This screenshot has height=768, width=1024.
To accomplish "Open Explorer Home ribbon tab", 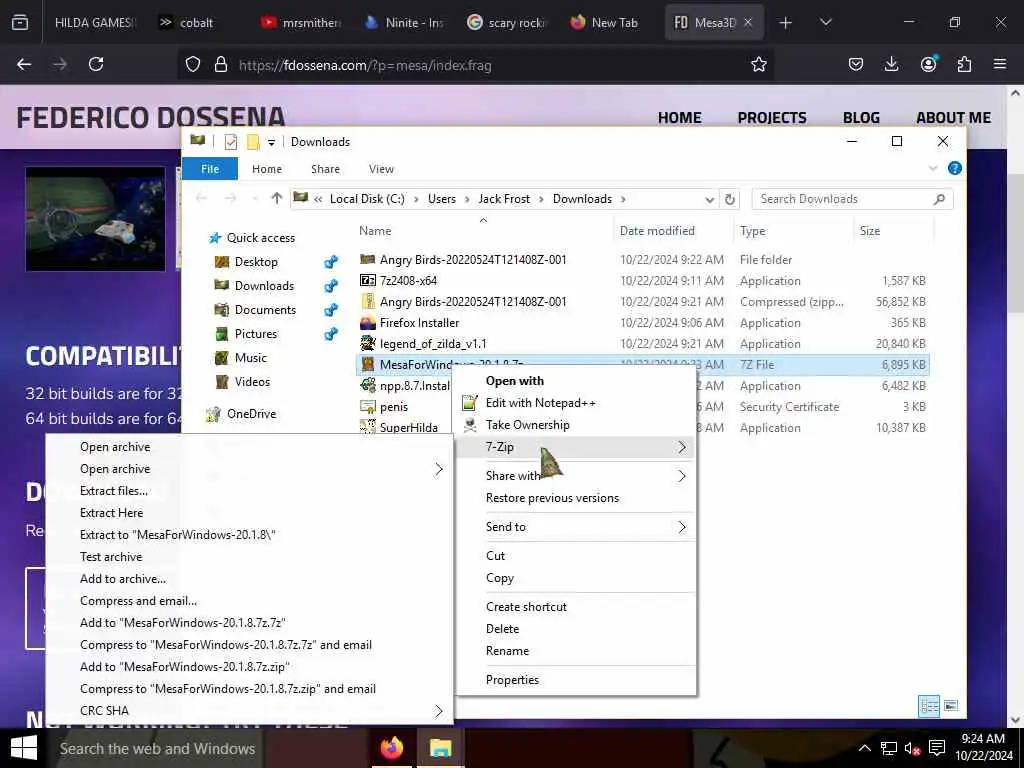I will pos(266,168).
